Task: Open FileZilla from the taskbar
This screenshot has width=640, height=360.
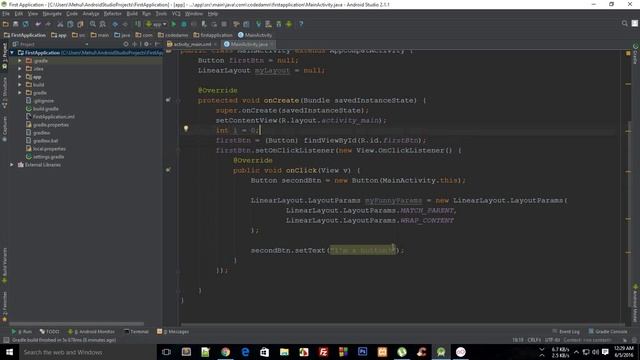Action: (323, 352)
